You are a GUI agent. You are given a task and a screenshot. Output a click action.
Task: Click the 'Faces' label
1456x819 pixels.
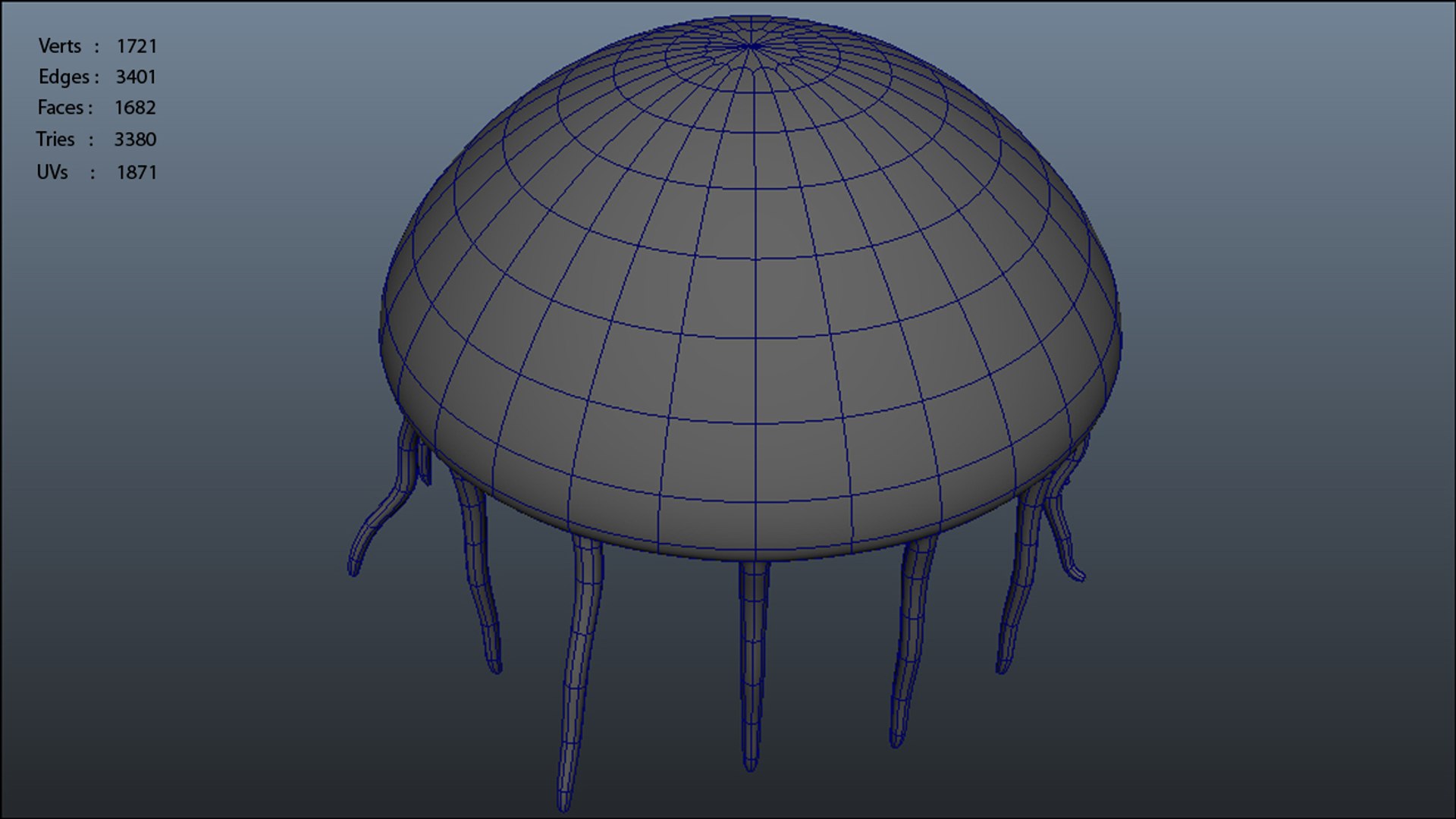pos(61,108)
